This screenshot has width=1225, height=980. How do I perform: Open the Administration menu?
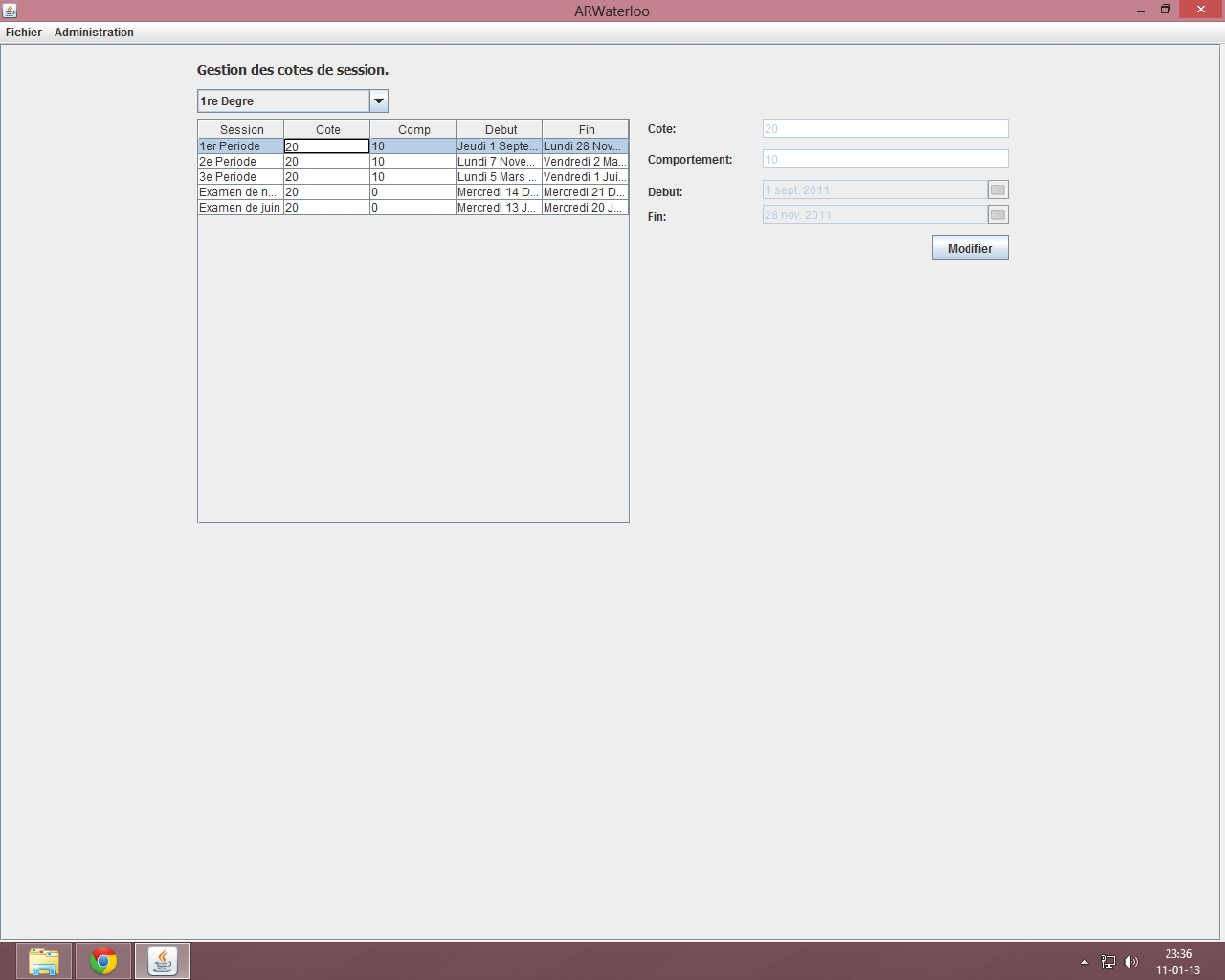(94, 33)
